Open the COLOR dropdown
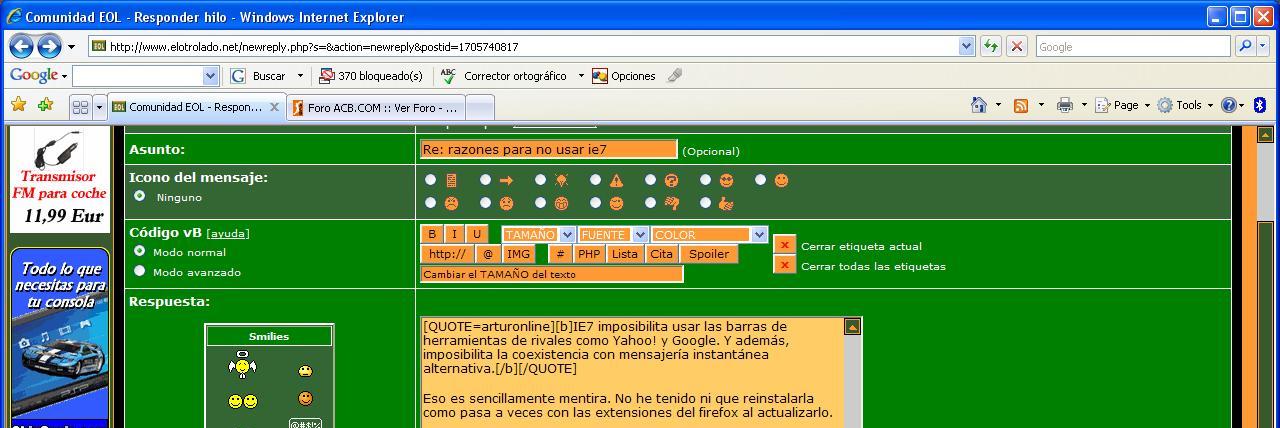The height and width of the screenshot is (428, 1280). (x=709, y=234)
